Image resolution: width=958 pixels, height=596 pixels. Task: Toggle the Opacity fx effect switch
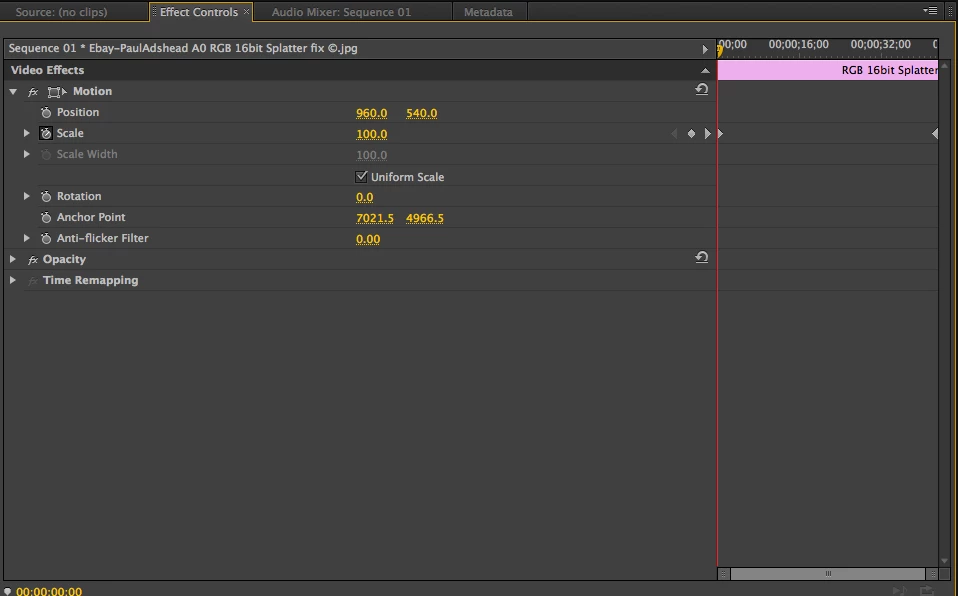point(33,260)
